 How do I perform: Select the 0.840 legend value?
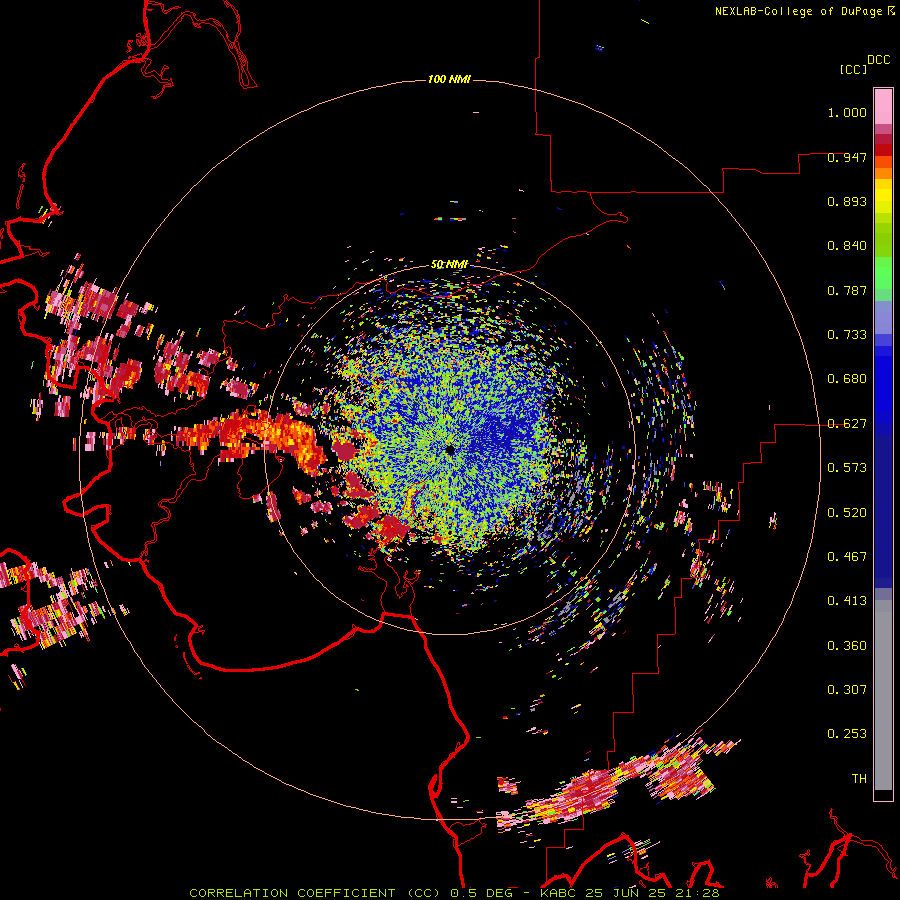(x=847, y=246)
